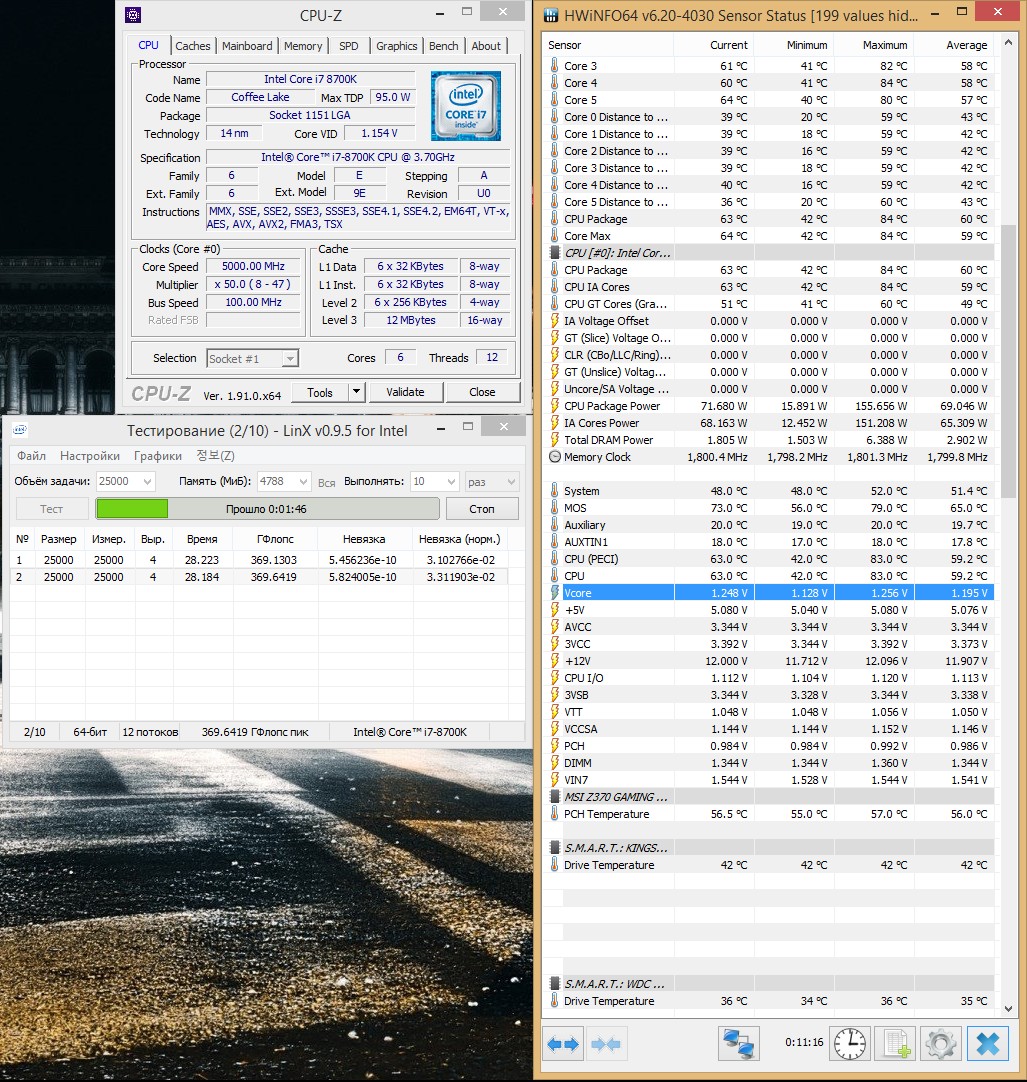Select LinX result row with 369.6419 GFlops

pyautogui.click(x=261, y=577)
